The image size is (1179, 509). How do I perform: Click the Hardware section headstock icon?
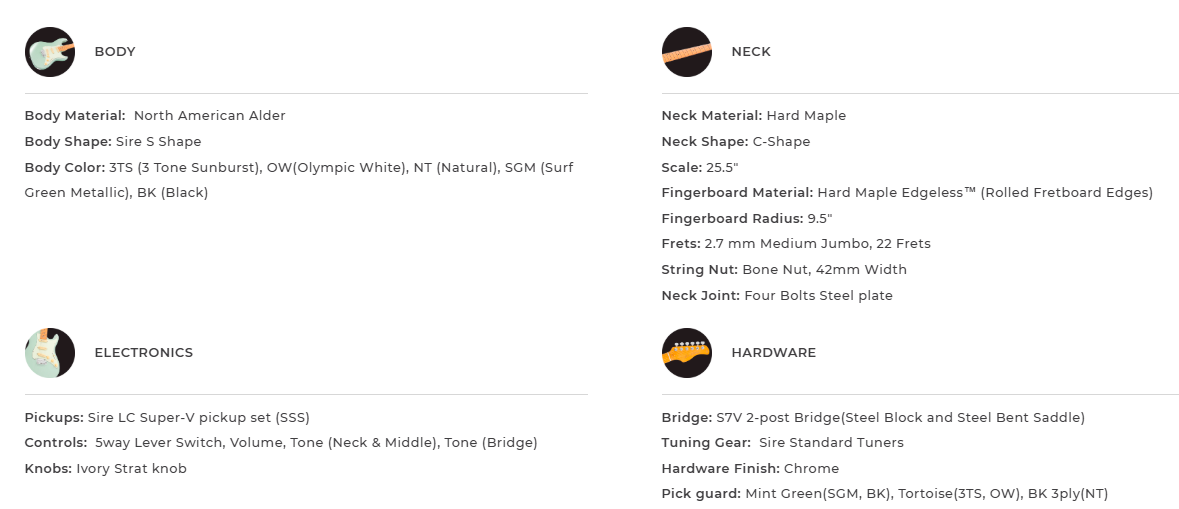(x=687, y=353)
